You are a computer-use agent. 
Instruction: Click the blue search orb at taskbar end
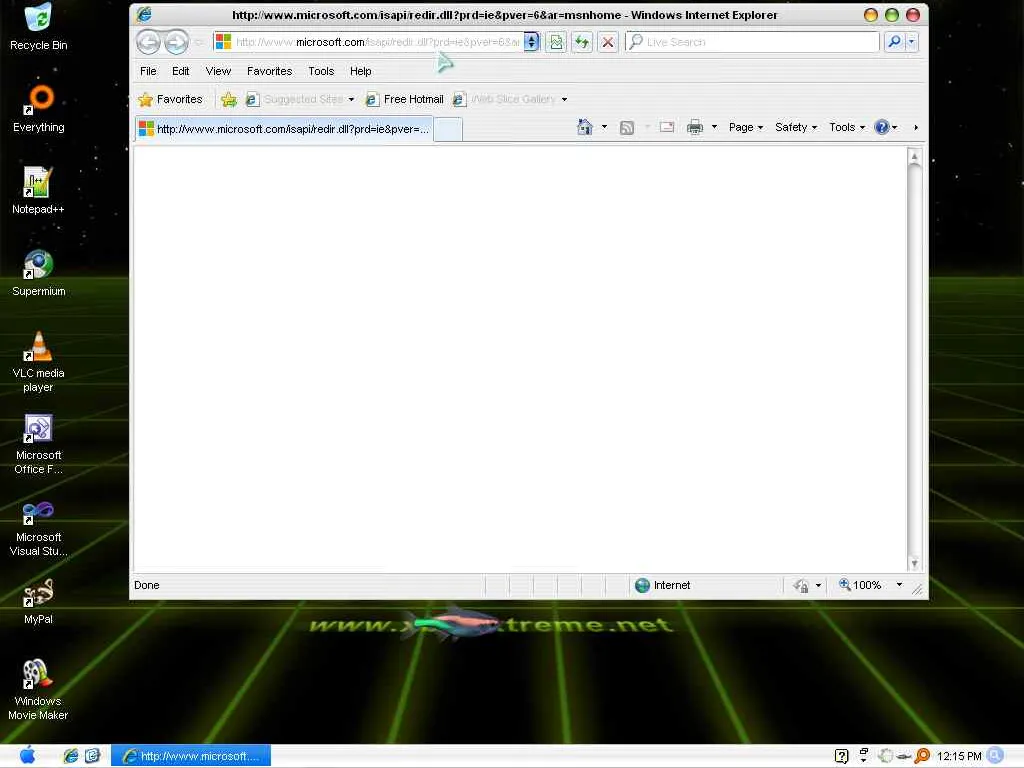(x=996, y=756)
